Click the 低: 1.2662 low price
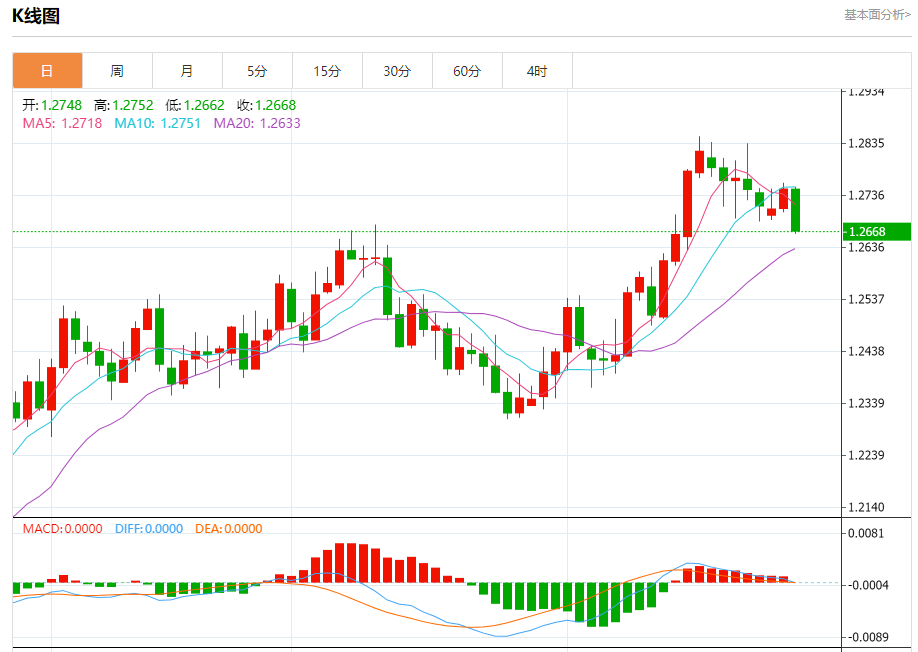 (195, 105)
